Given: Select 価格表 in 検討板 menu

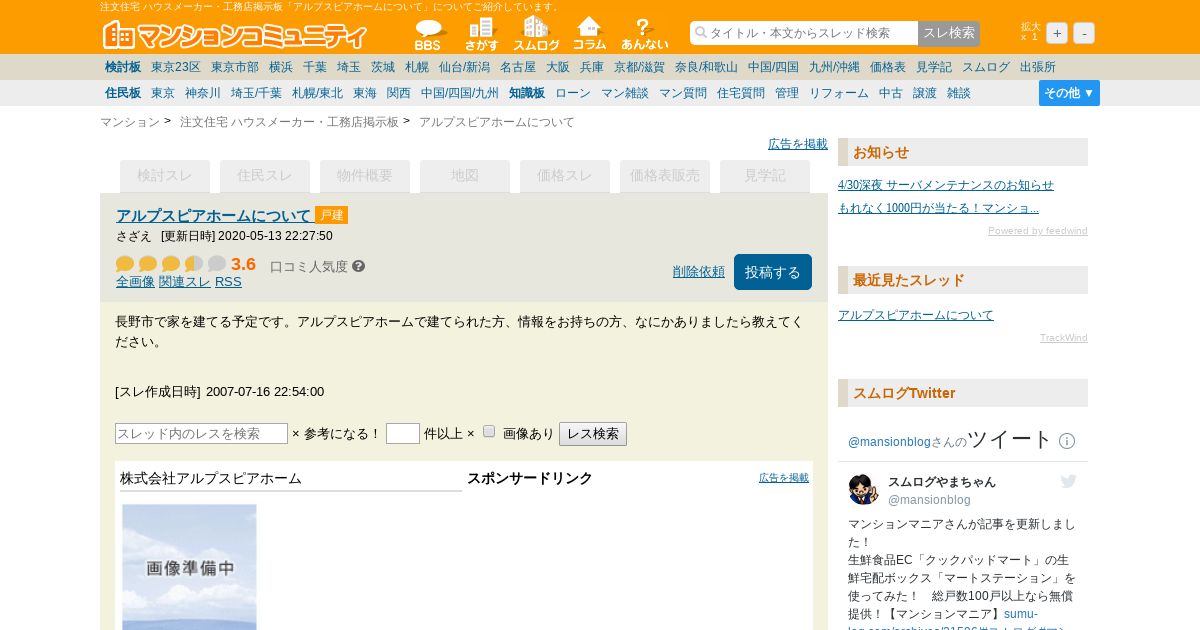Looking at the screenshot, I should (888, 67).
